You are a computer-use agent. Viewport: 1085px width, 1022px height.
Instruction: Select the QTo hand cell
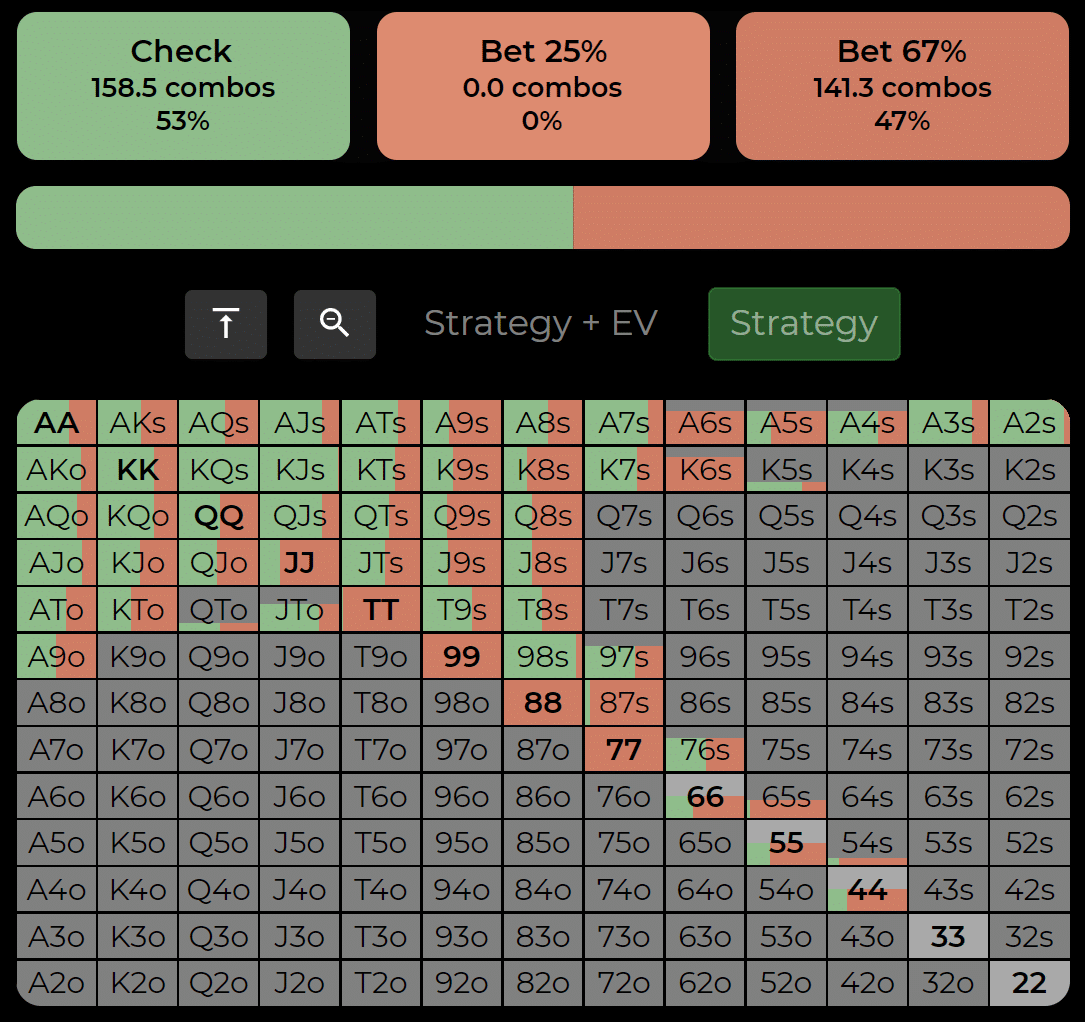pos(219,610)
